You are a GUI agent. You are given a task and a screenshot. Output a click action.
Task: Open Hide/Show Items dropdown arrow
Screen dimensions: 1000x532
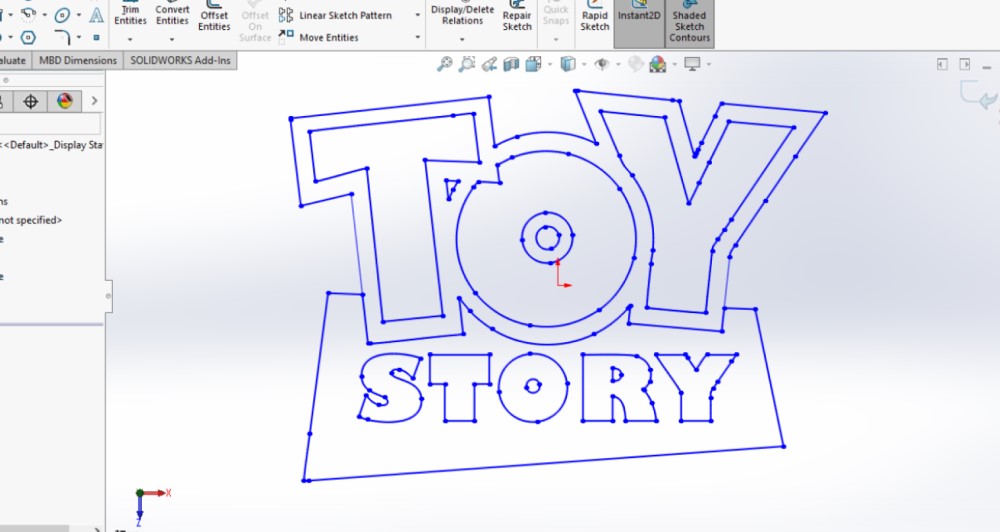click(x=618, y=64)
